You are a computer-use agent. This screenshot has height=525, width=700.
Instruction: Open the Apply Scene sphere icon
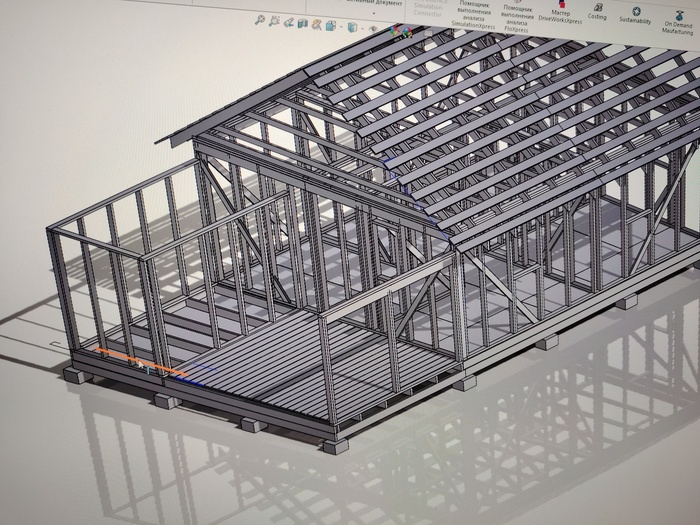coord(407,32)
